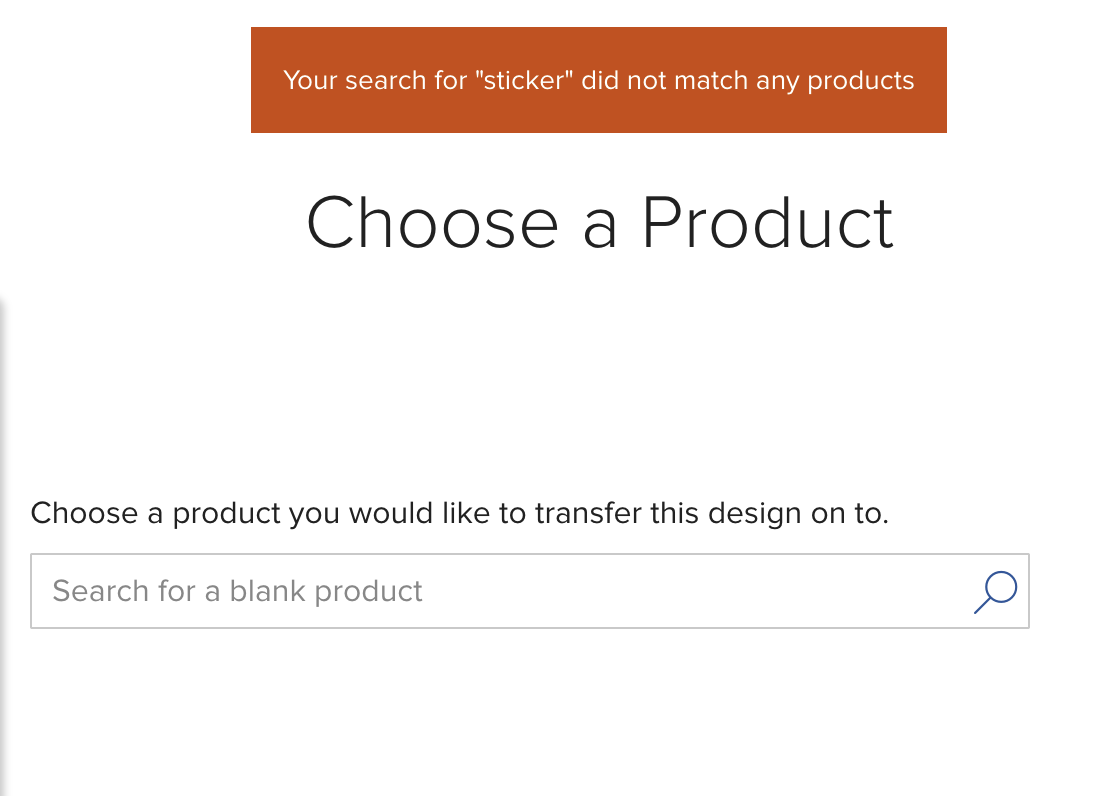
Task: Click "transfer this design on to" text
Action: pos(712,513)
